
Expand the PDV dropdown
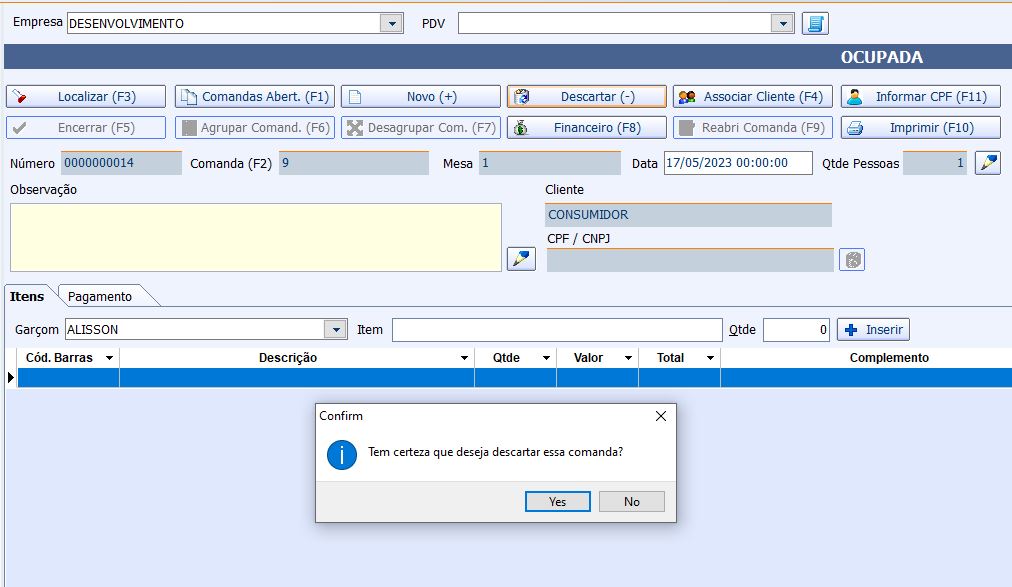tap(782, 23)
